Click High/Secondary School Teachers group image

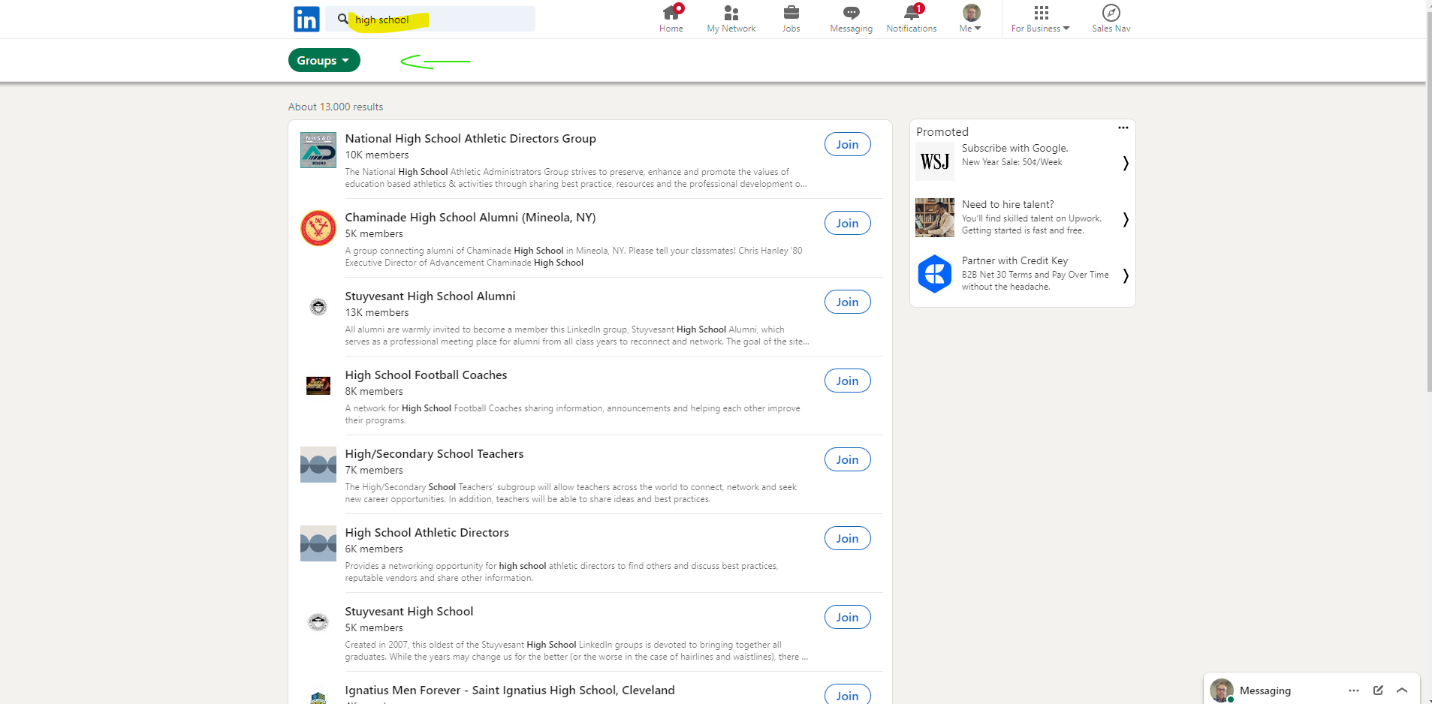pyautogui.click(x=318, y=465)
